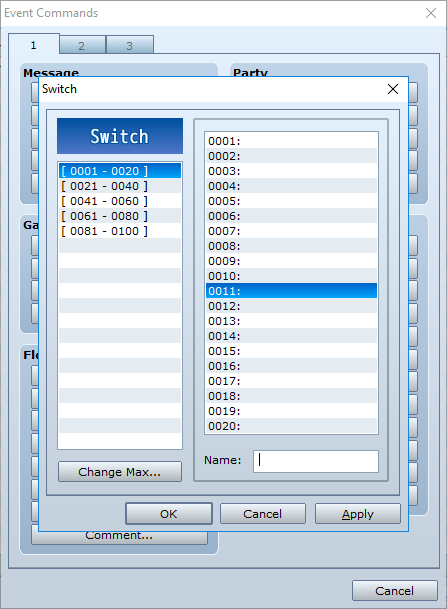447x609 pixels.
Task: Select switch 0008 in the list
Action: pyautogui.click(x=291, y=246)
